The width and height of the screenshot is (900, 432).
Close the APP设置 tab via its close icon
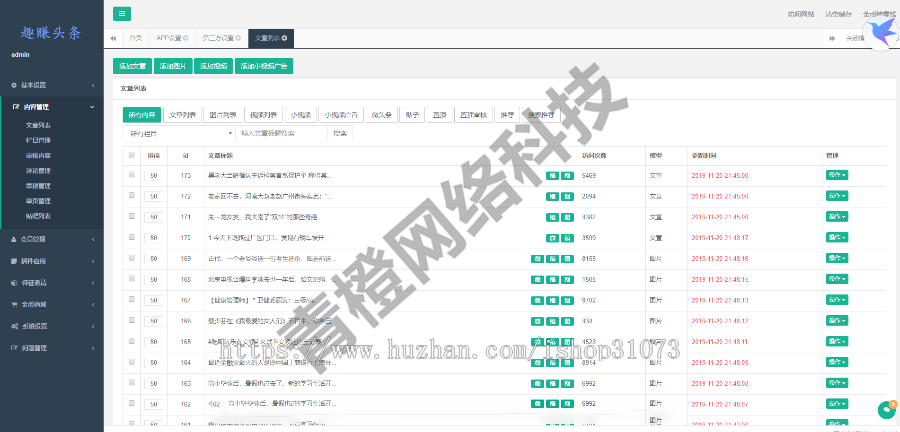point(185,38)
